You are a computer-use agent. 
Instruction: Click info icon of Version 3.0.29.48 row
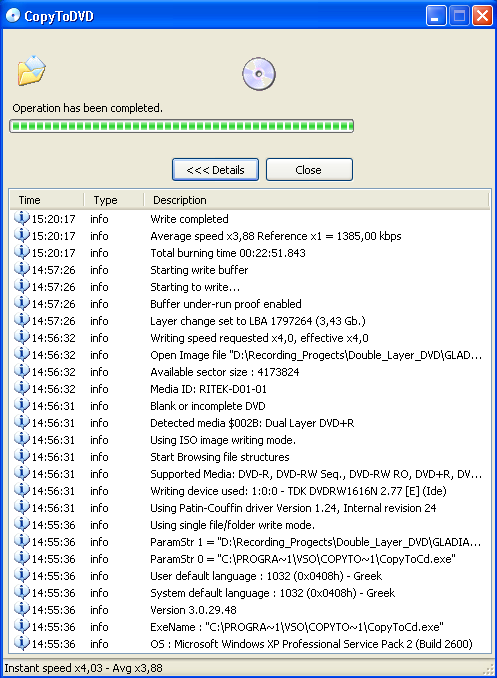point(22,609)
